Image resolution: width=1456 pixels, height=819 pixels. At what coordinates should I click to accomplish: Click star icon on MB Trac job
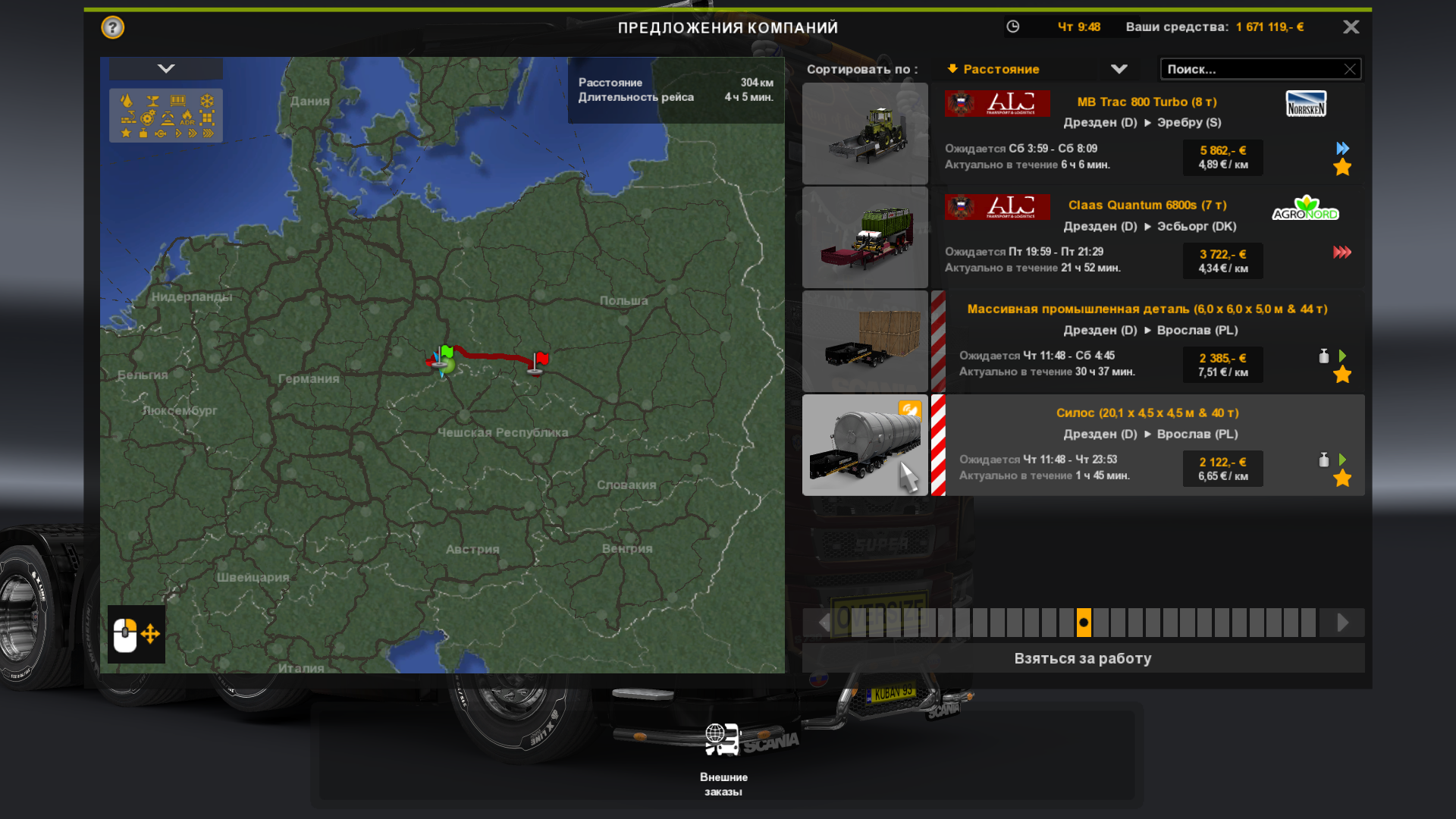(x=1342, y=167)
